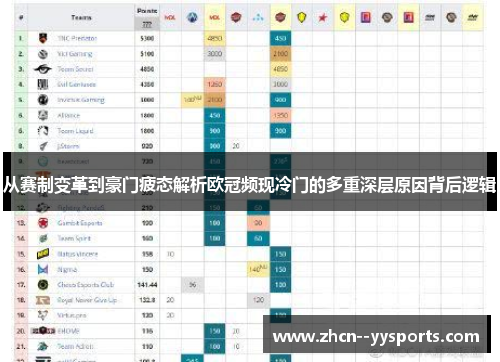Select the 140 cell in Nigma row
Screen dimensions: 500x362
(x=258, y=269)
